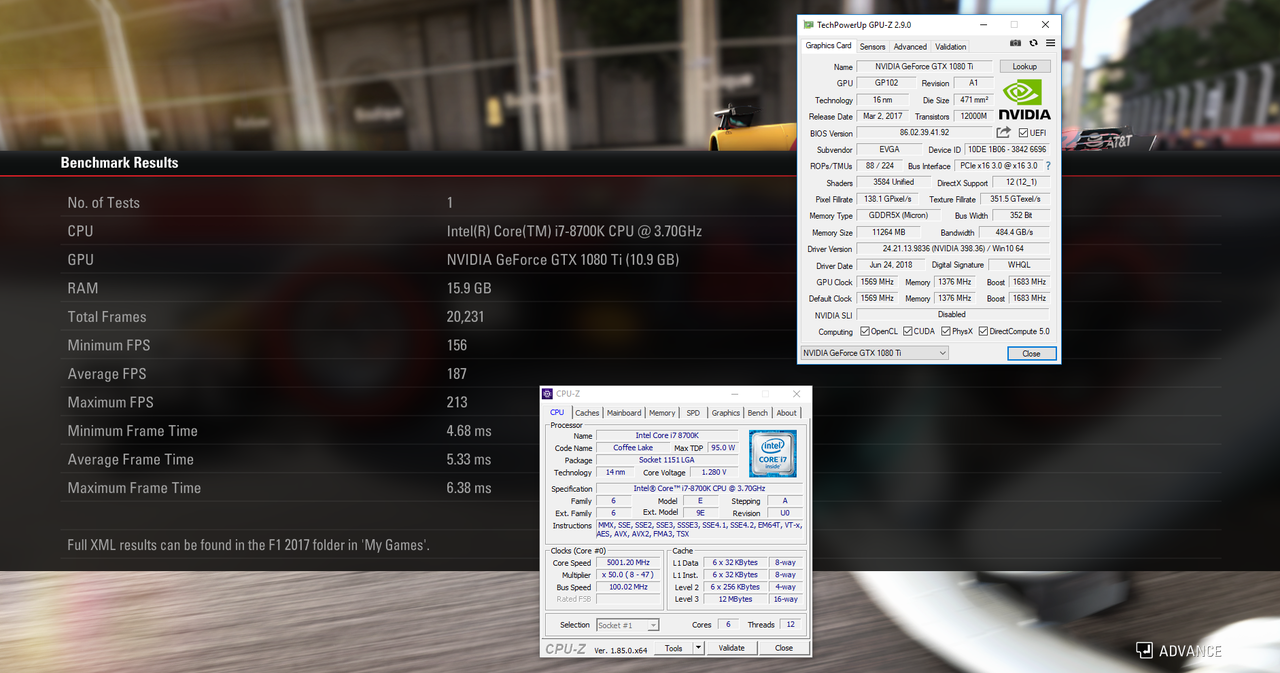Click the GPU Name field in GPU-Z

pyautogui.click(x=925, y=67)
